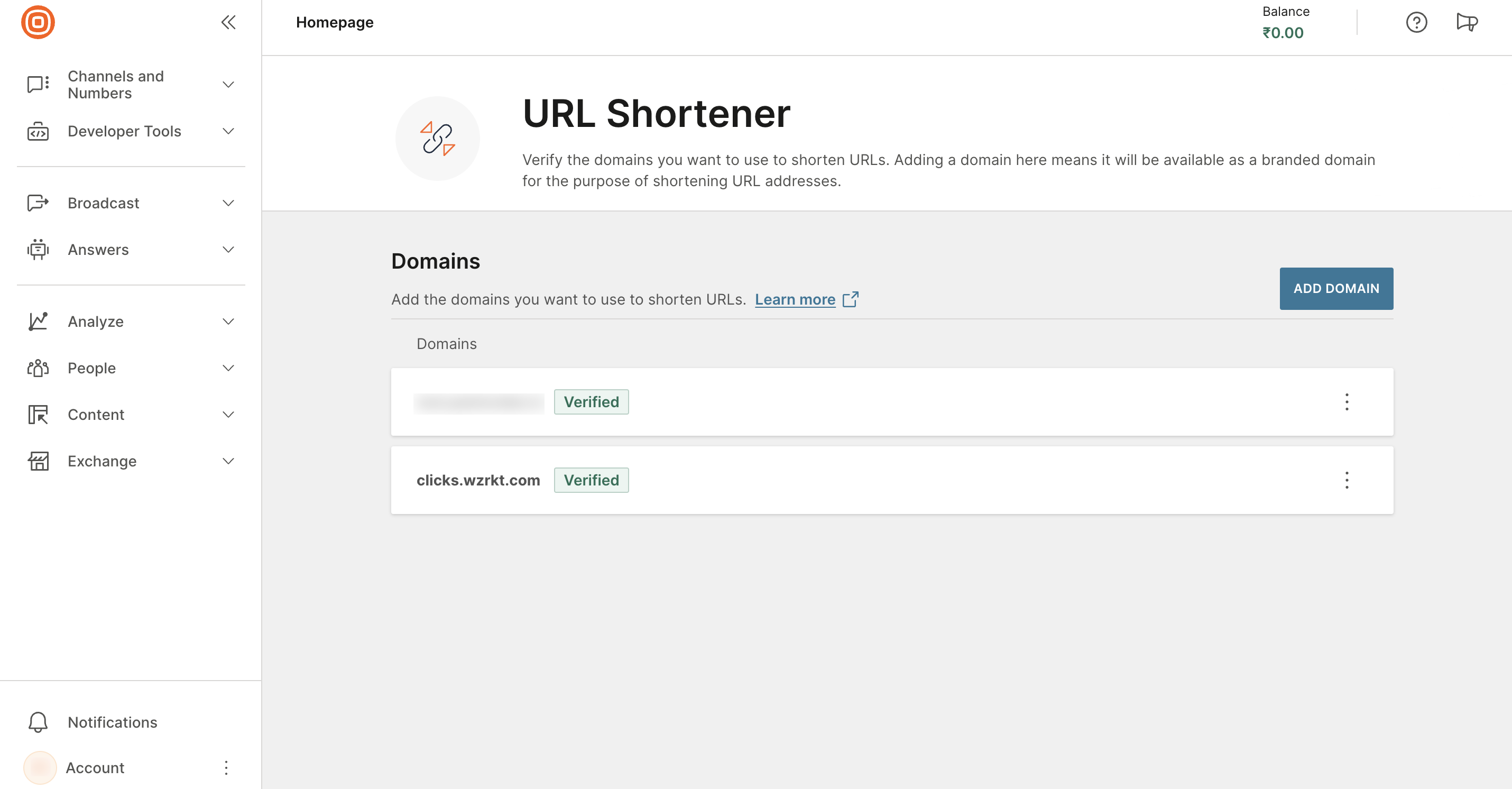1512x789 pixels.
Task: Click the ADD DOMAIN button
Action: [x=1337, y=288]
